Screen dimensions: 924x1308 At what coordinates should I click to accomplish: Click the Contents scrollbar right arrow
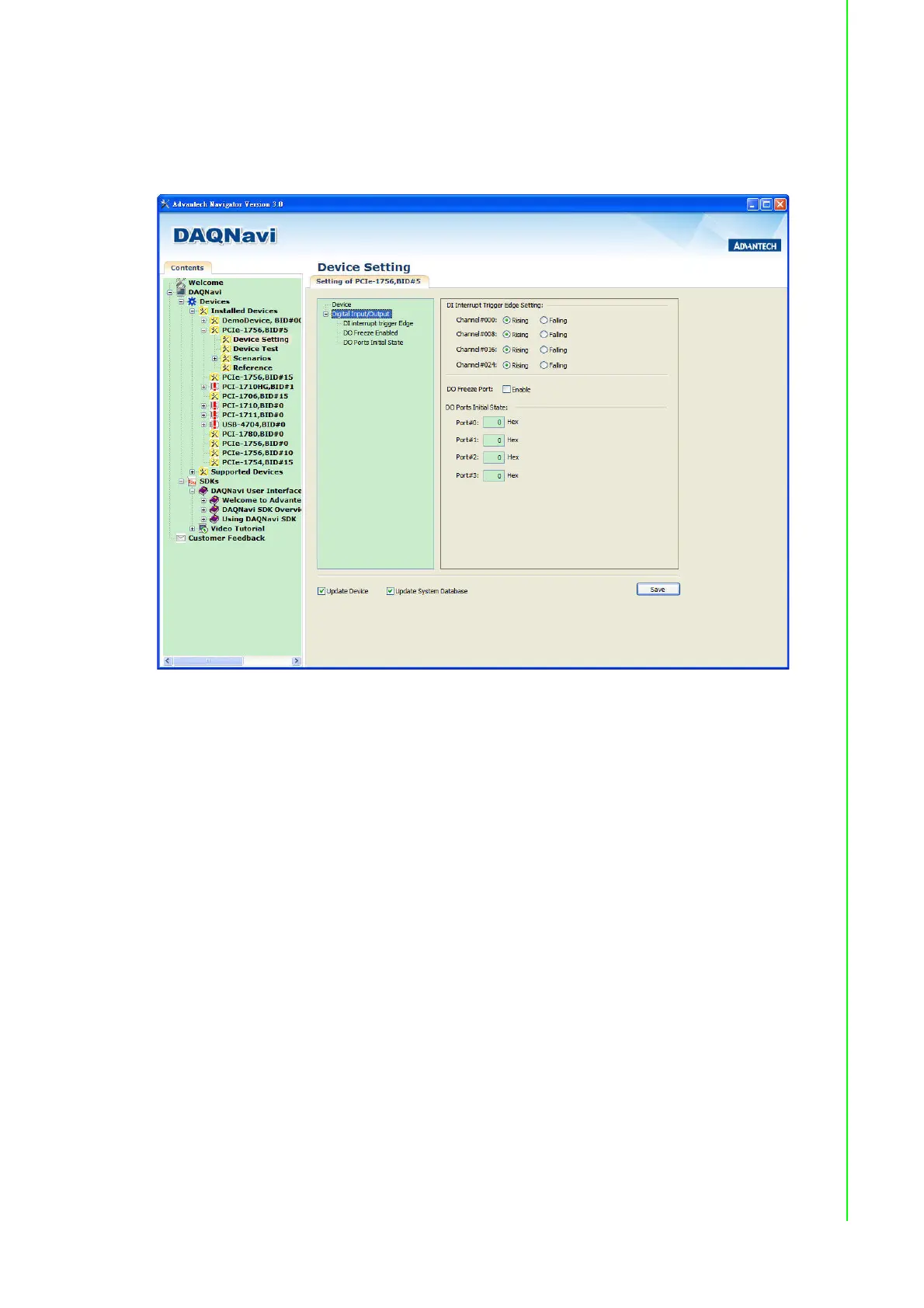pyautogui.click(x=296, y=661)
